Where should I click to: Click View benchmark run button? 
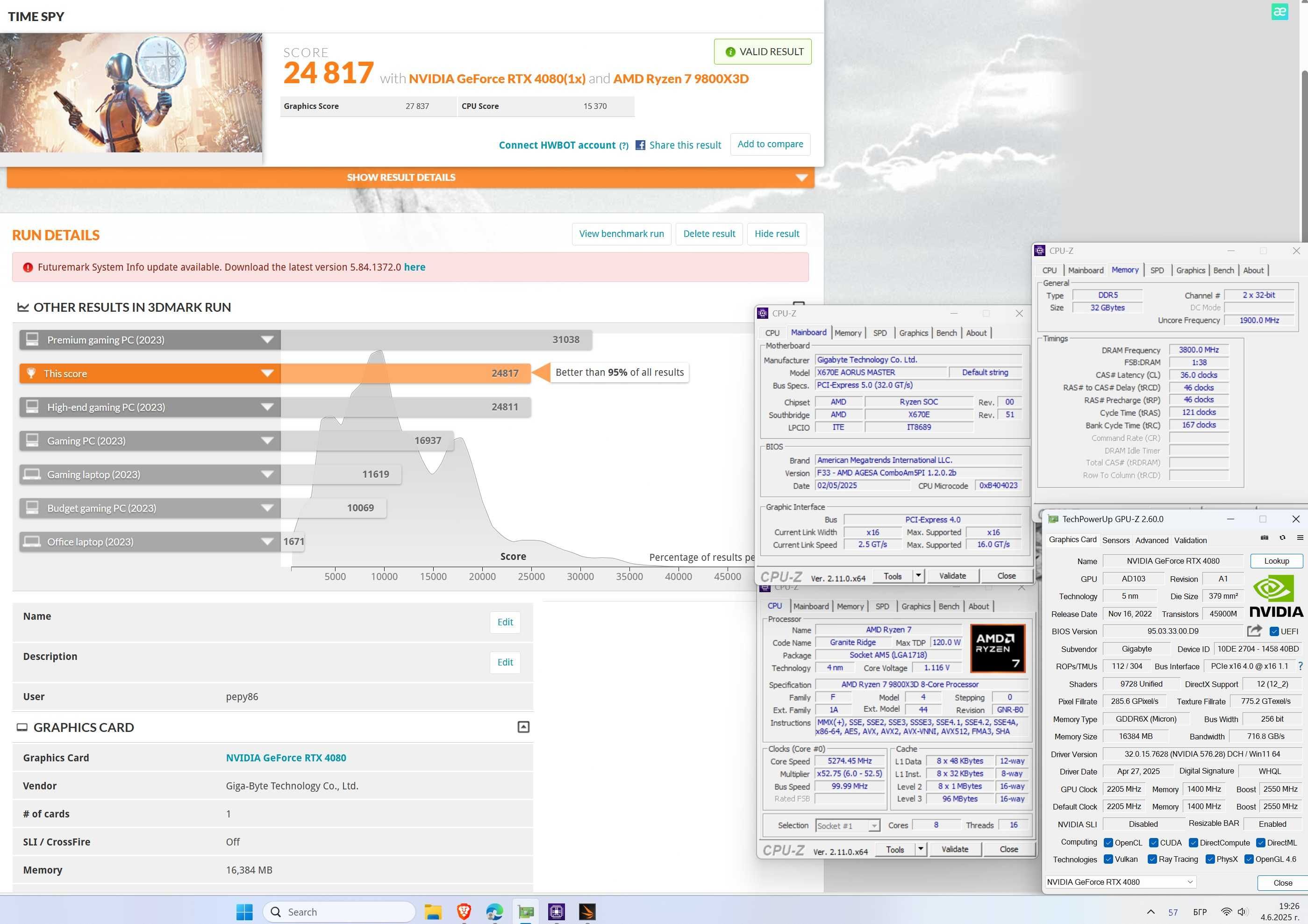[621, 234]
